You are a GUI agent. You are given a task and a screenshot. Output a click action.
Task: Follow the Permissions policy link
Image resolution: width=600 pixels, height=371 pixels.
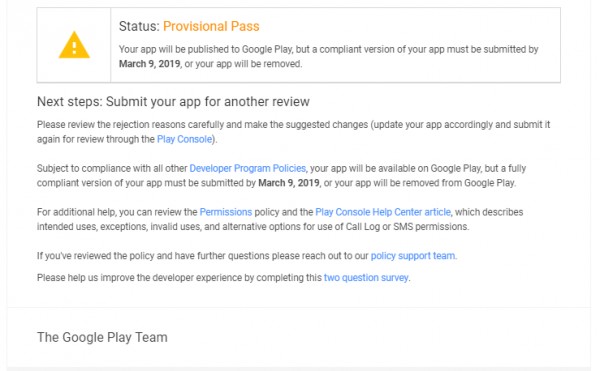226,212
